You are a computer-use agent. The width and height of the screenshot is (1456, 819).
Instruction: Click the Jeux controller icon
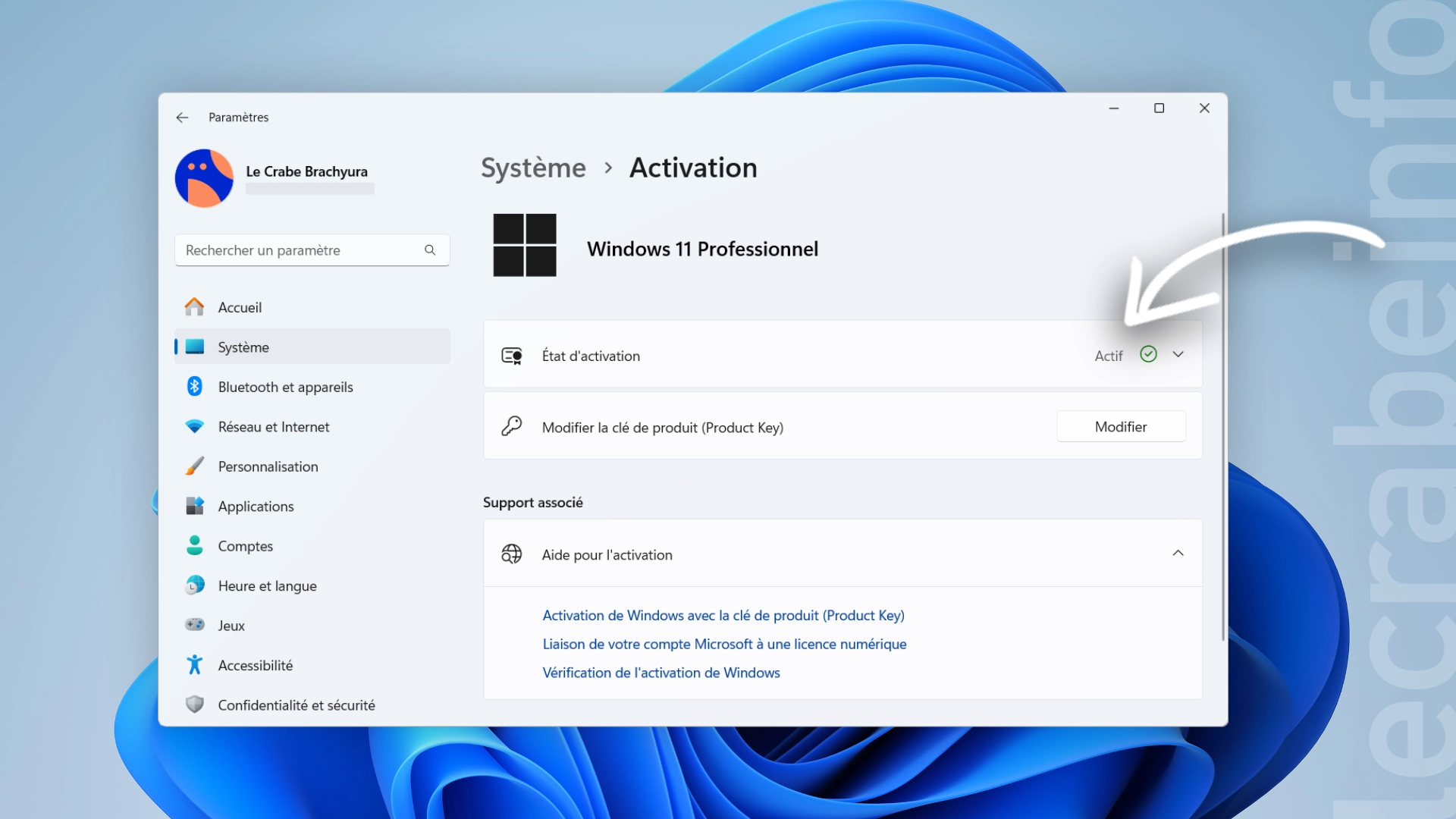point(195,625)
